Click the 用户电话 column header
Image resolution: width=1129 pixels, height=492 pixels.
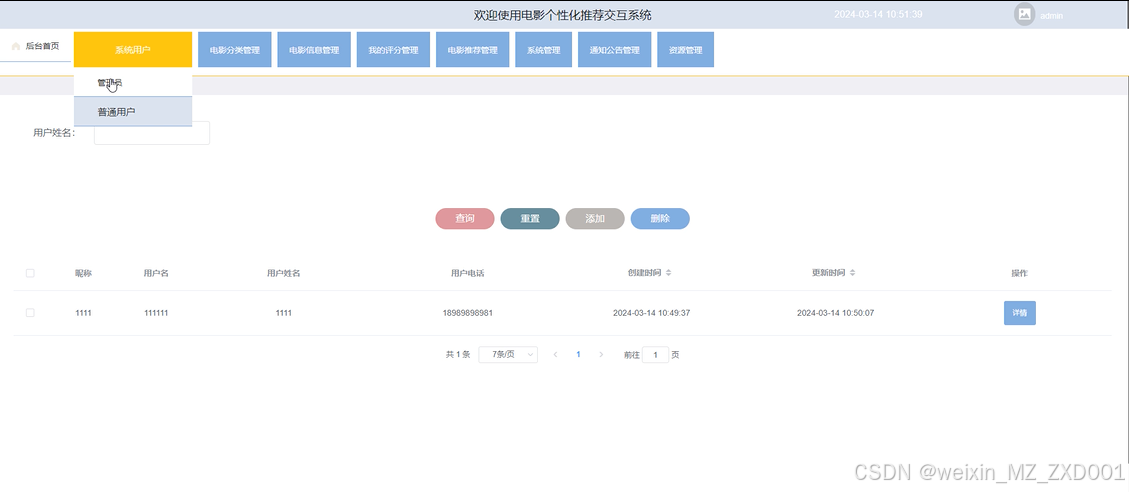(468, 273)
